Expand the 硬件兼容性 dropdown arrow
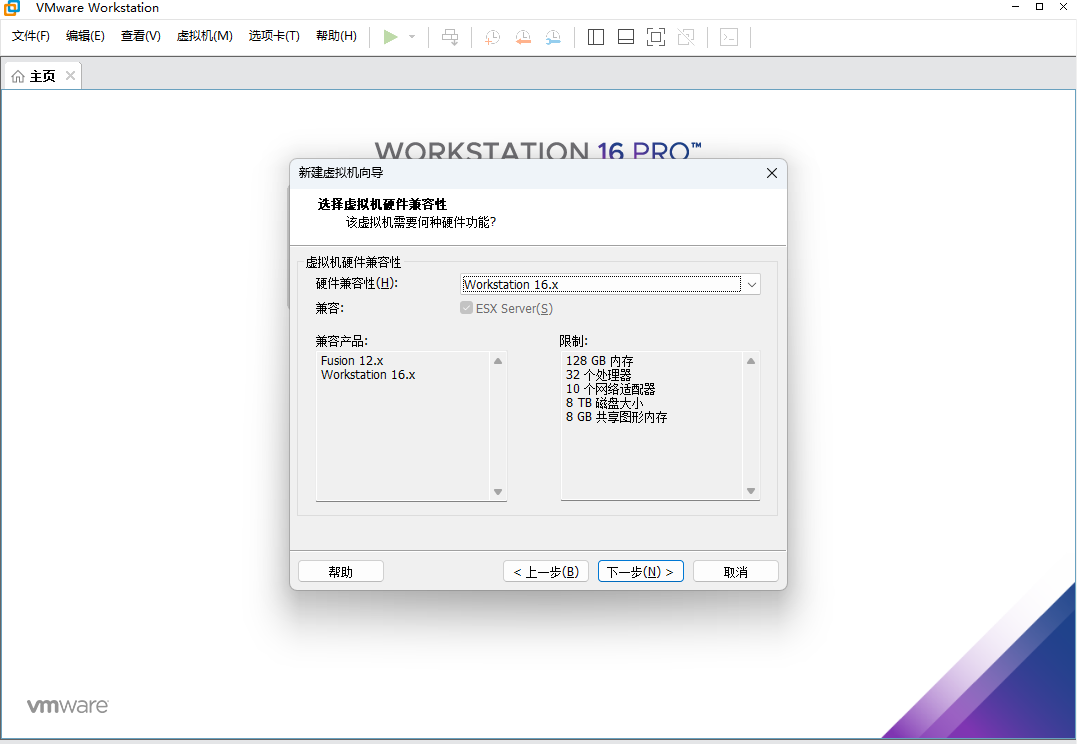1077x744 pixels. [751, 284]
